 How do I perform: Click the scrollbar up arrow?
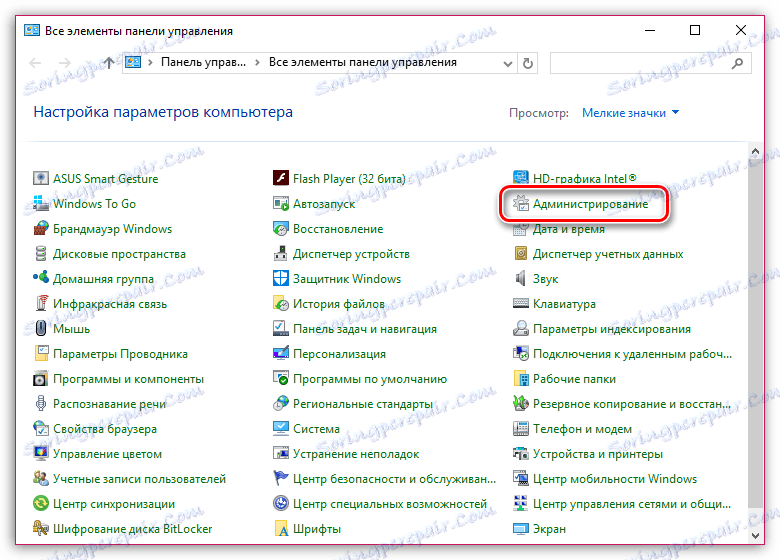click(x=755, y=151)
